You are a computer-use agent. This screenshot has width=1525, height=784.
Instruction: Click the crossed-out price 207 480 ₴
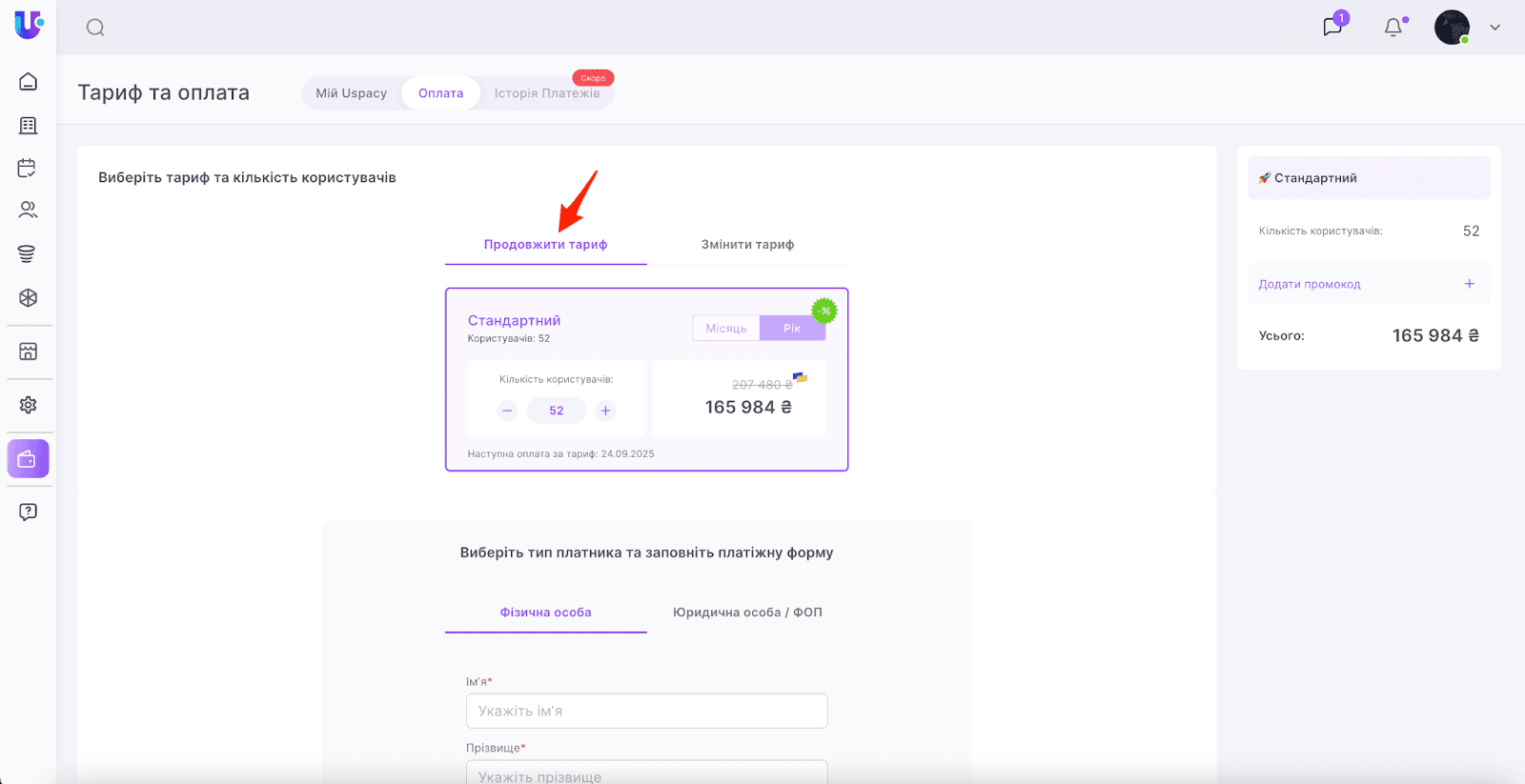tap(762, 385)
